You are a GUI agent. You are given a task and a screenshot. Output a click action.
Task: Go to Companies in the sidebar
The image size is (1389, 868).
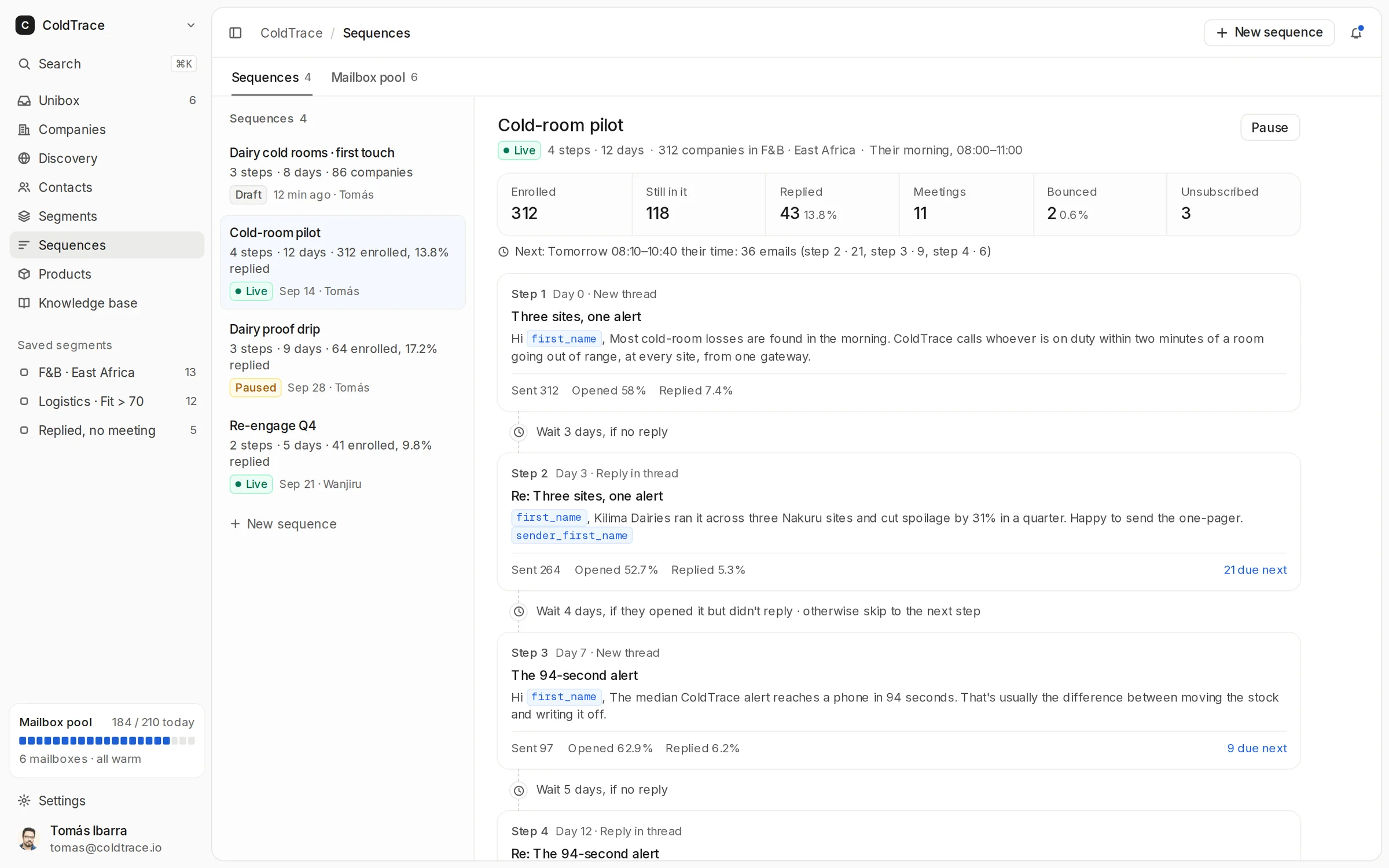tap(107, 129)
